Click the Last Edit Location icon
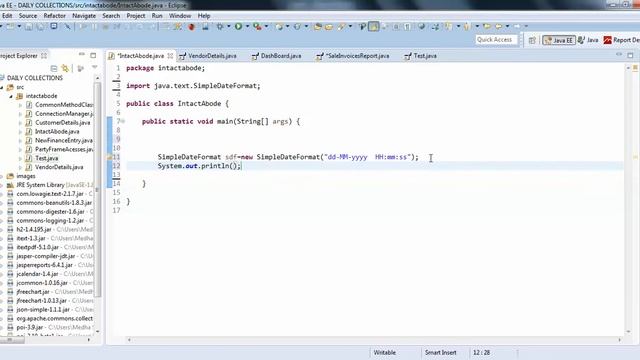This screenshot has height=360, width=640. click(x=487, y=27)
